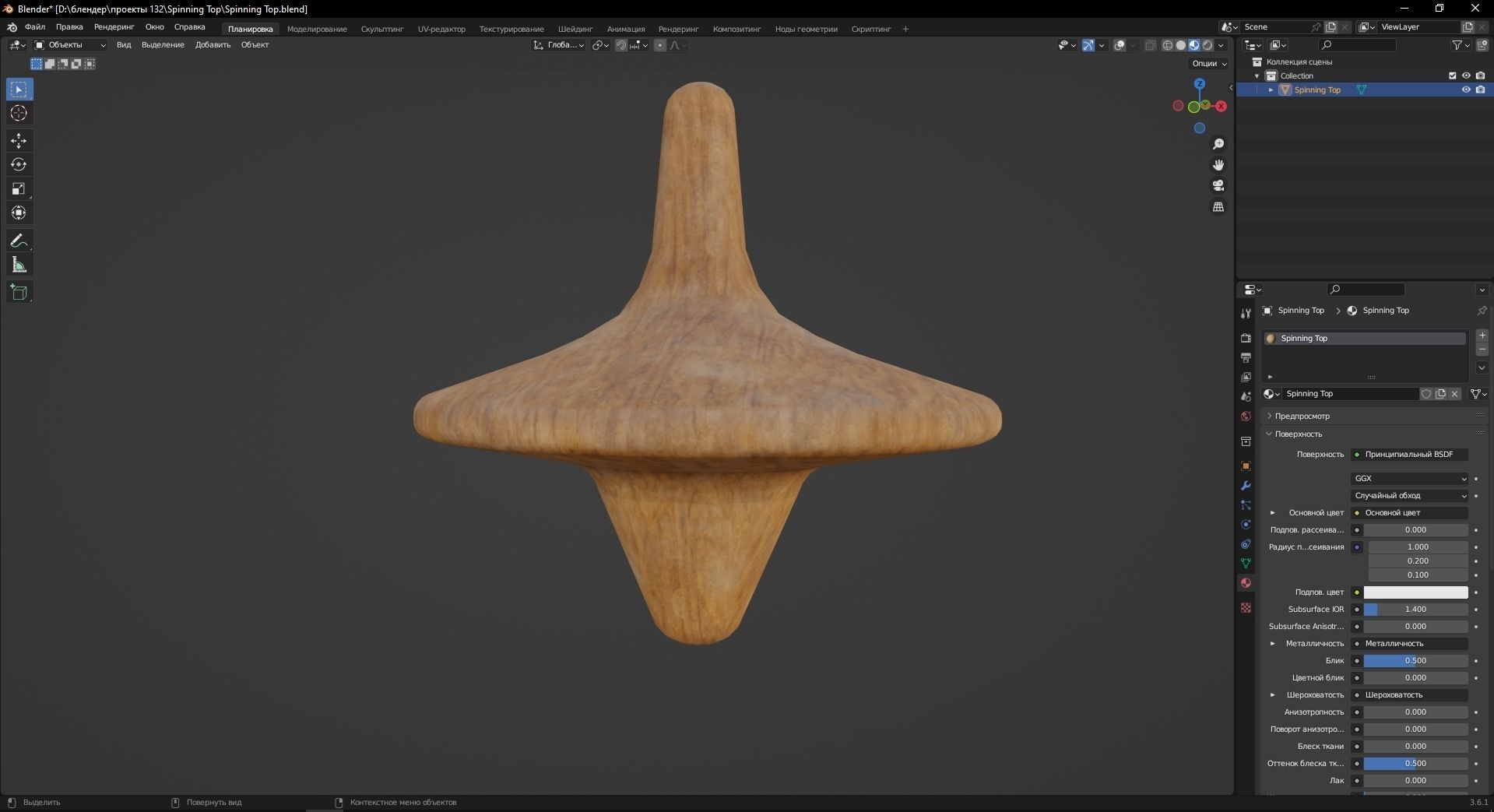1494x812 pixels.
Task: Switch to the Скульптинг workspace tab
Action: click(x=381, y=29)
